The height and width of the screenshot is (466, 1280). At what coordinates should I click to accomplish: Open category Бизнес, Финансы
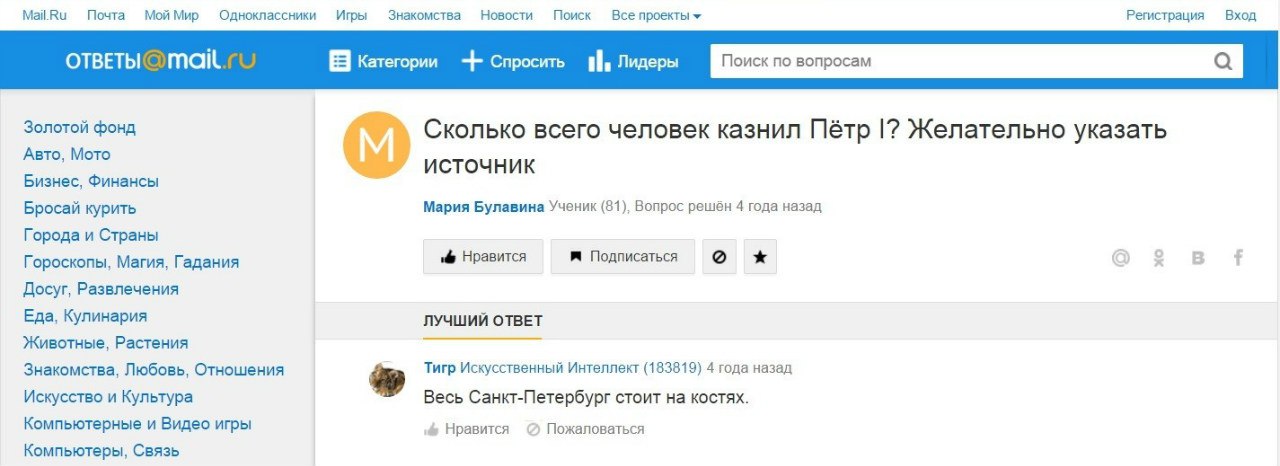tap(91, 181)
